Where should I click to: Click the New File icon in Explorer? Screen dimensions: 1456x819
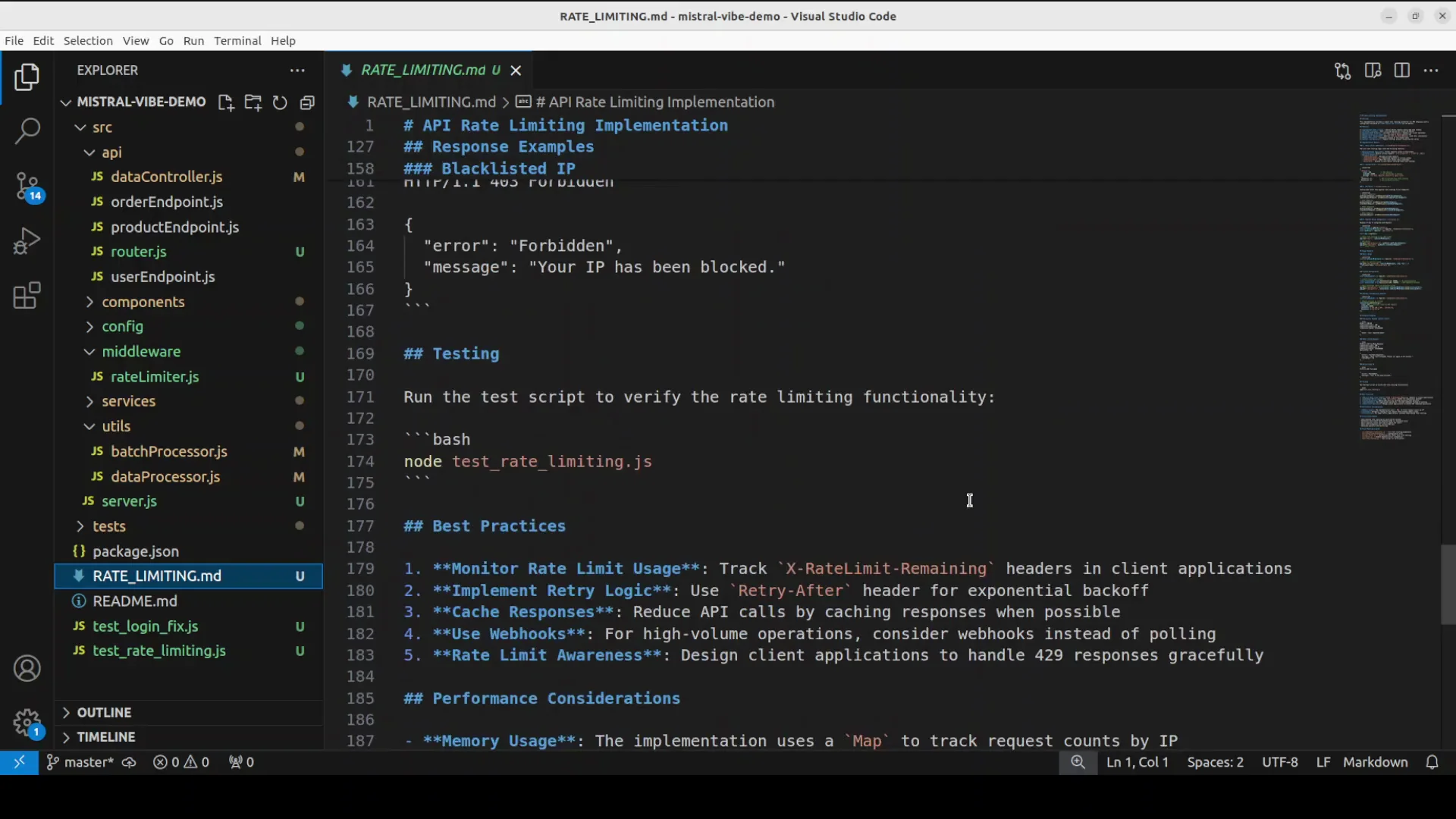[226, 103]
